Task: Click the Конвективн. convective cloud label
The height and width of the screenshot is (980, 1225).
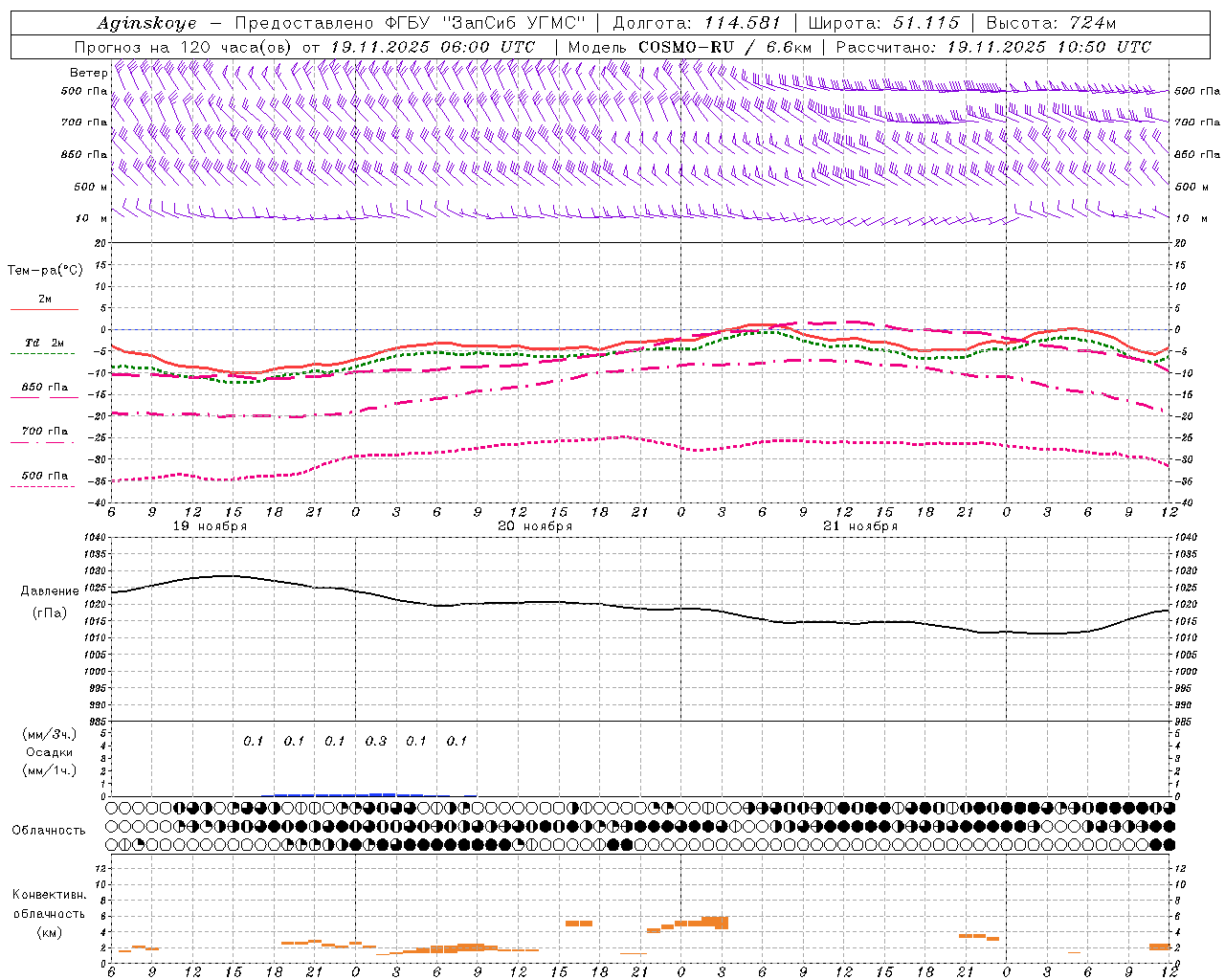Action: pyautogui.click(x=49, y=895)
